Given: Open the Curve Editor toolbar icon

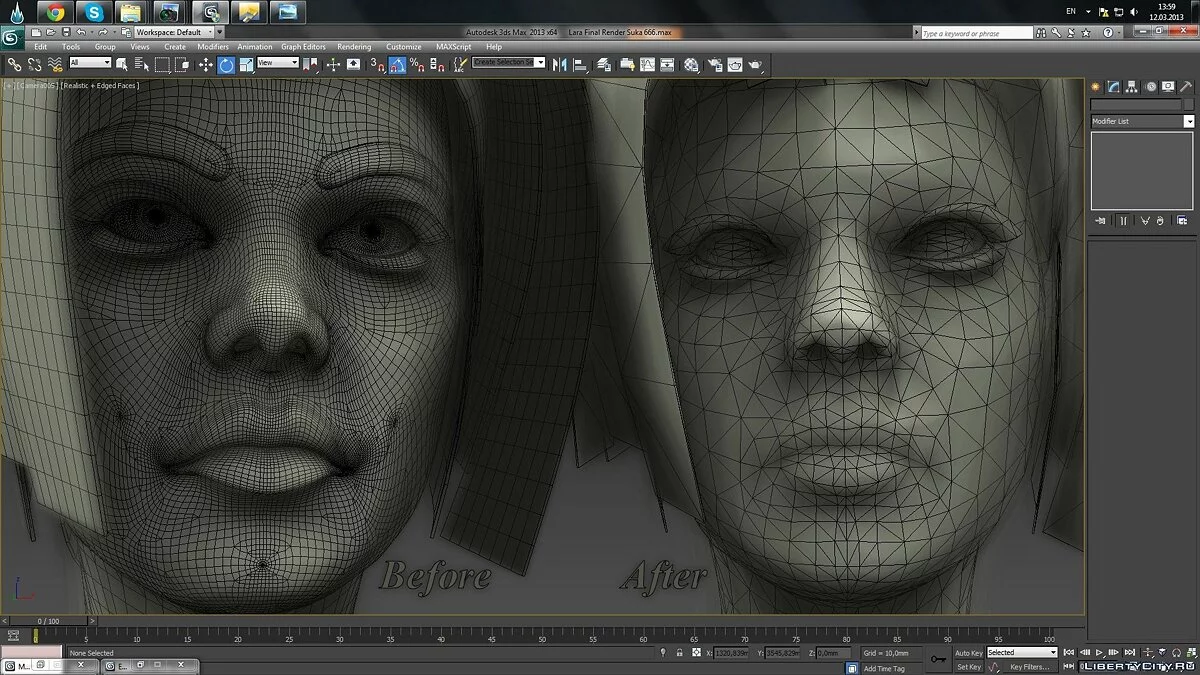Looking at the screenshot, I should tap(647, 64).
